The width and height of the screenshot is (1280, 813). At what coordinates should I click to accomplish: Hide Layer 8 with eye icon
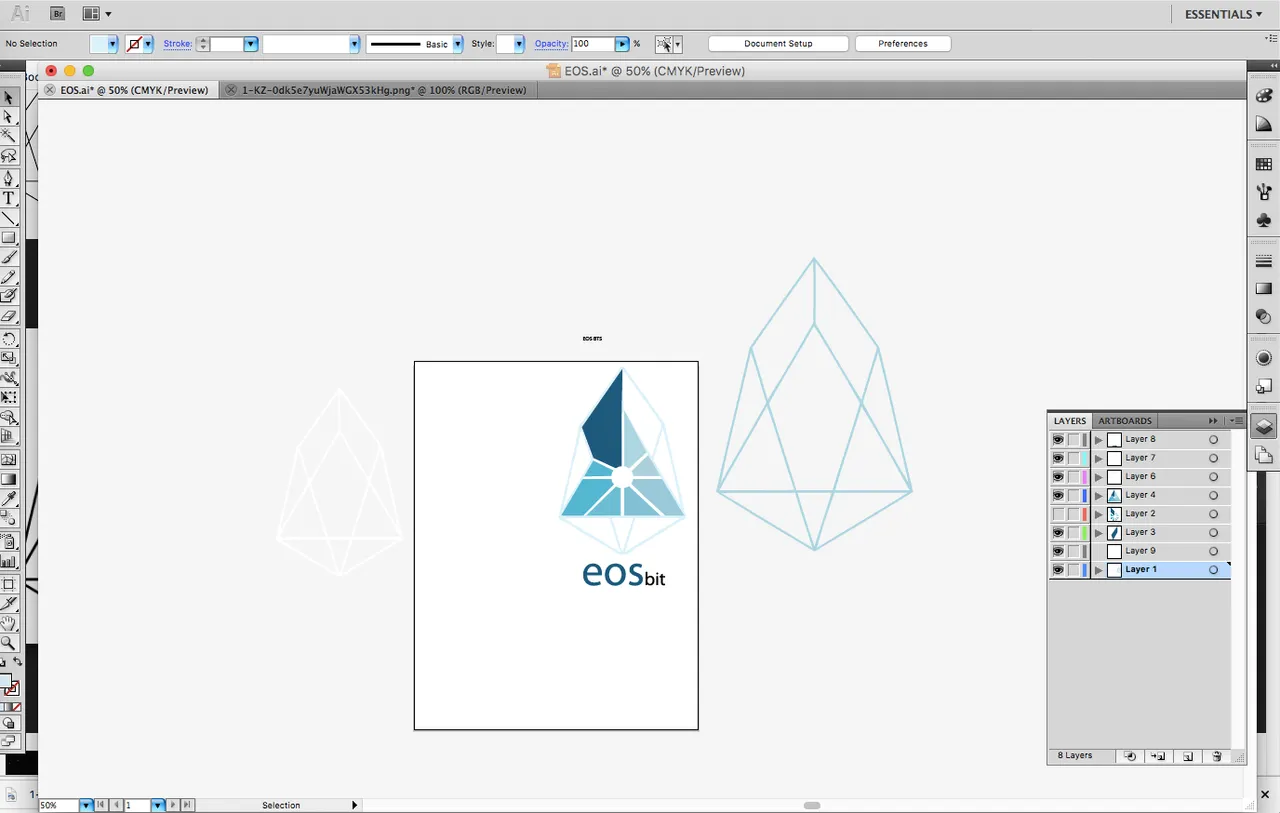click(1058, 440)
